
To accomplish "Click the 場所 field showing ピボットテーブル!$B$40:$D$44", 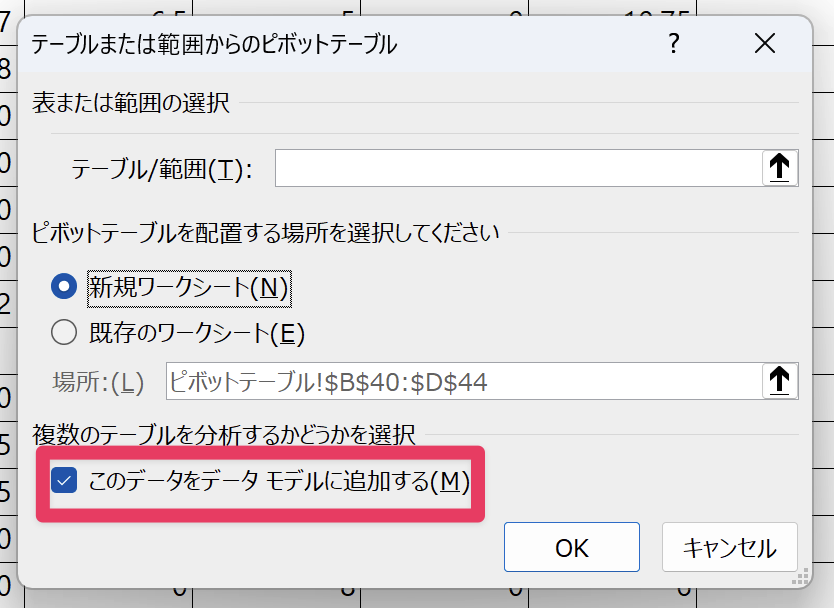I will coord(462,381).
